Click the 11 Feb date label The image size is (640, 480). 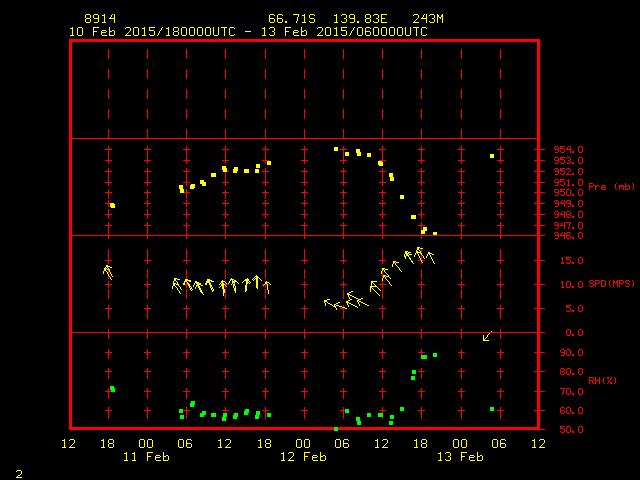(146, 456)
